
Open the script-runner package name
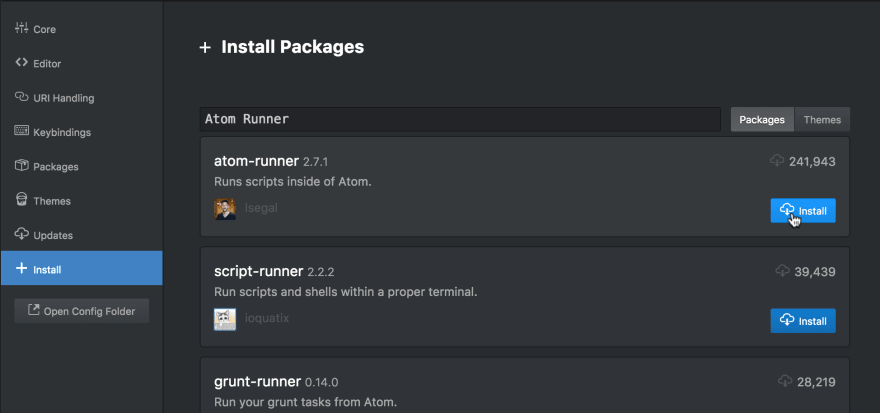259,271
